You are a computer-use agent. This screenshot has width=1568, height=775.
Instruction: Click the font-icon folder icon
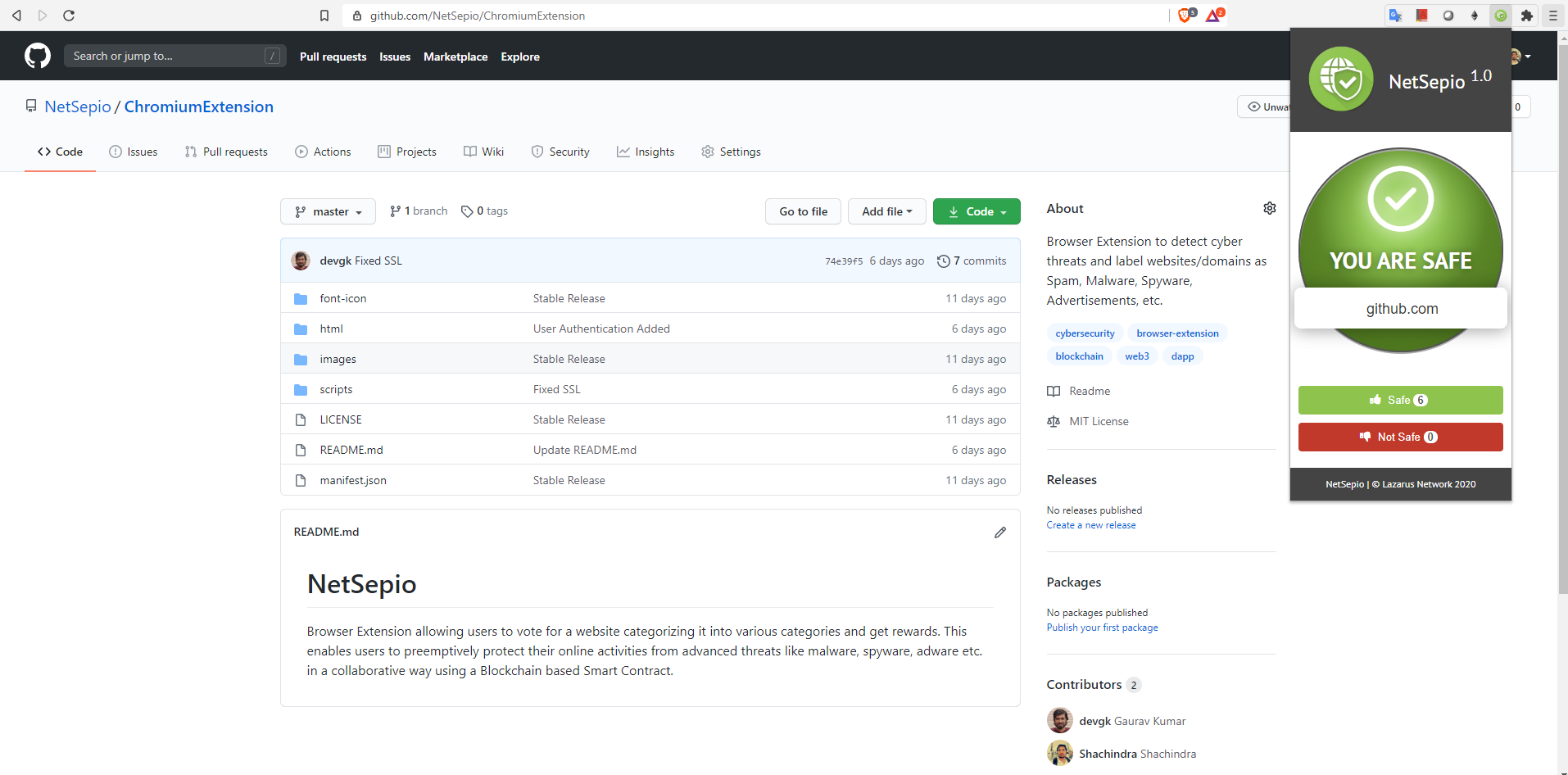301,299
